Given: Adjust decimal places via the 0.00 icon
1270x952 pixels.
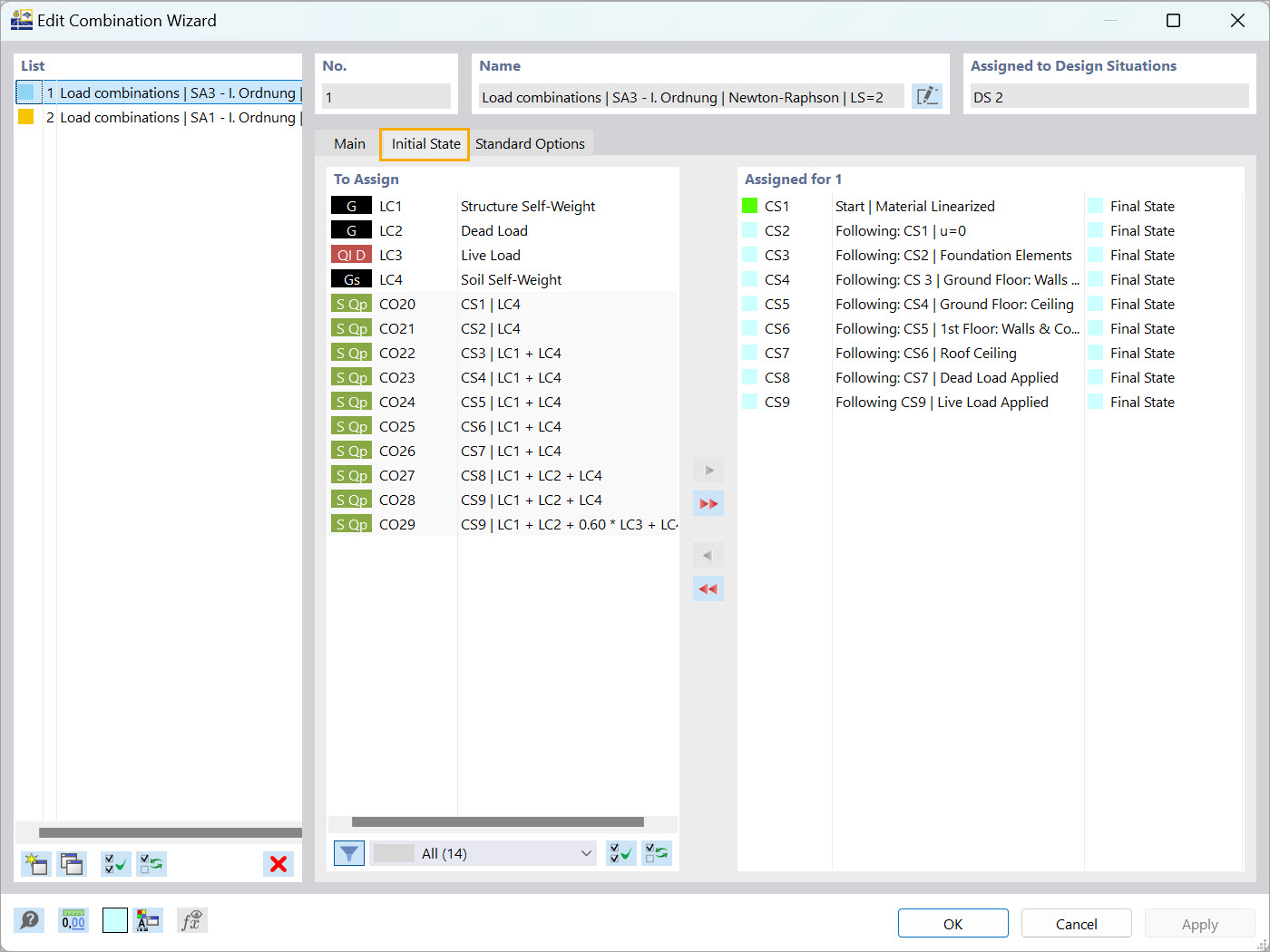Looking at the screenshot, I should [73, 919].
